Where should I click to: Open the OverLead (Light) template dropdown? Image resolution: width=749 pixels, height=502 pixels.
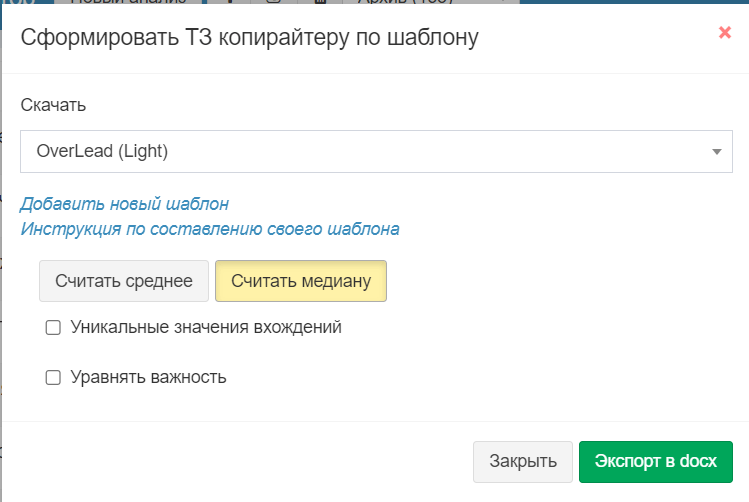[376, 152]
